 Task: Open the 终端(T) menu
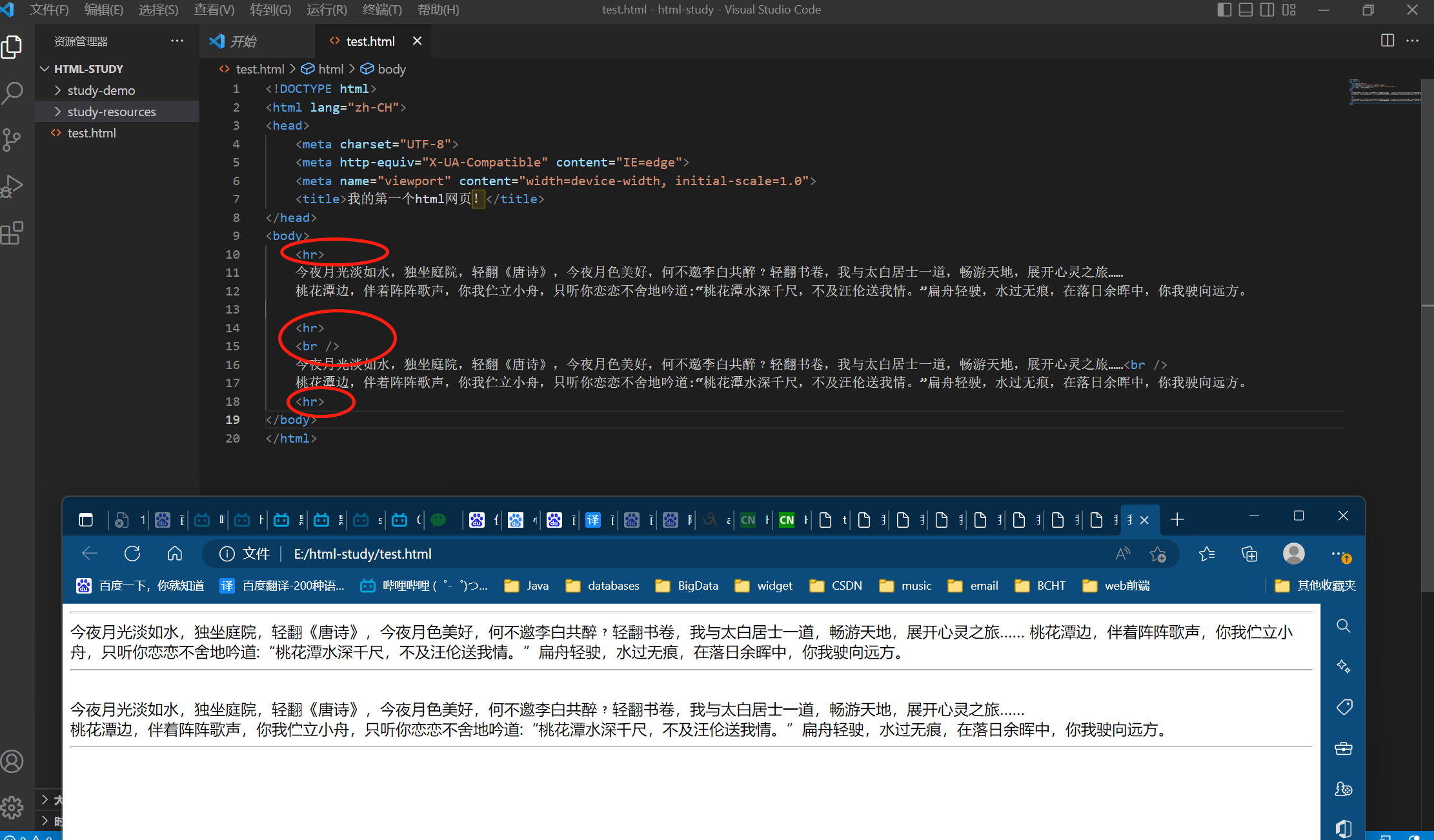point(381,10)
